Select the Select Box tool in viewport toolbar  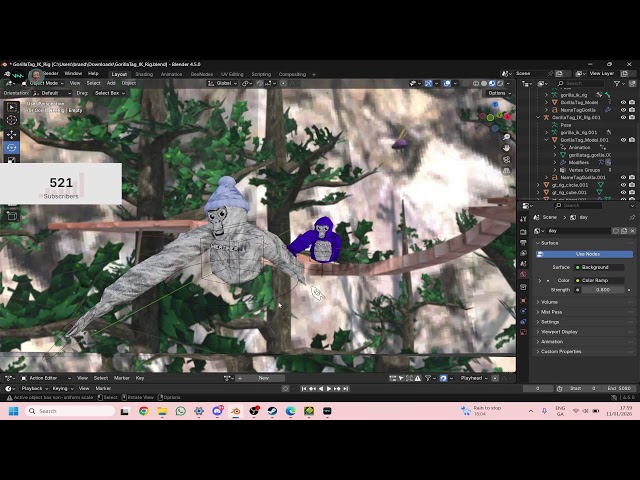pyautogui.click(x=12, y=107)
